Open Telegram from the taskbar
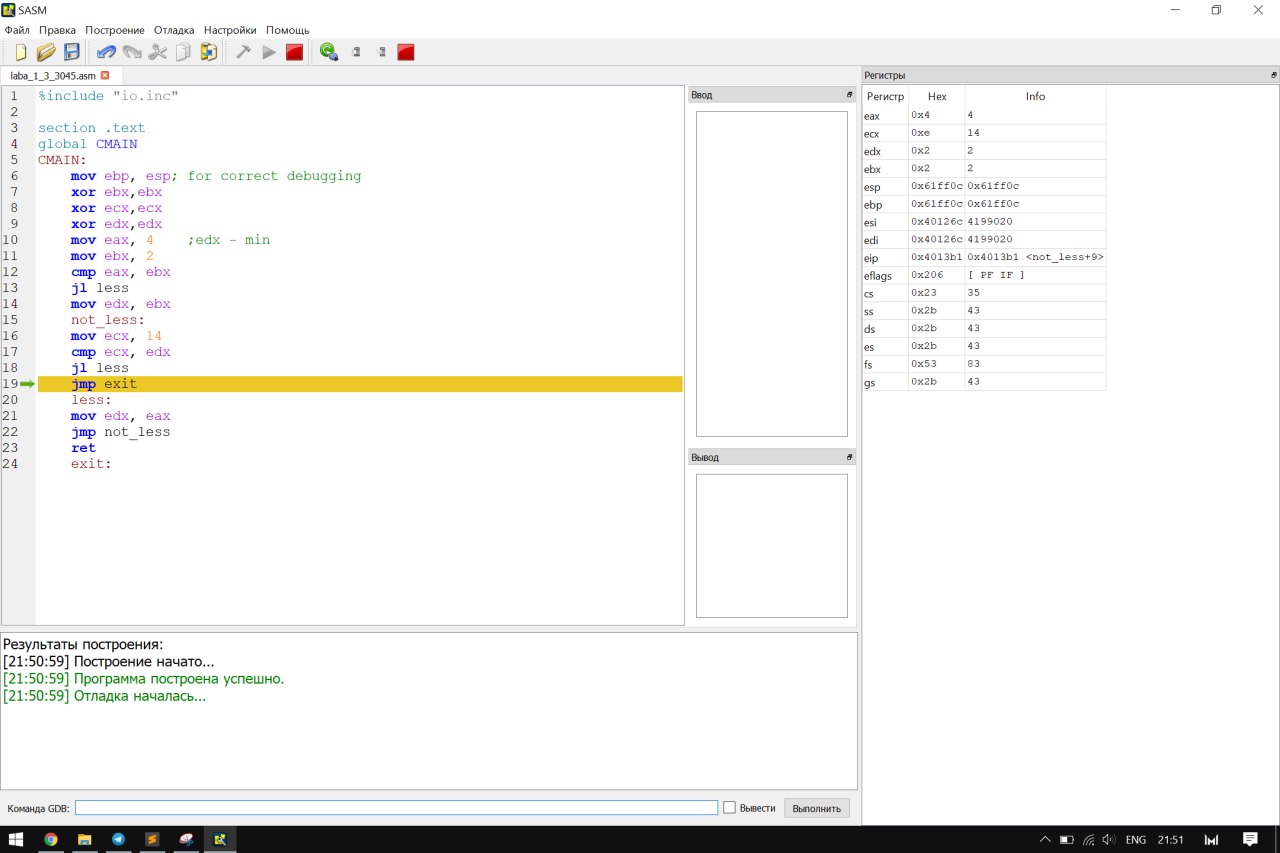 [119, 839]
